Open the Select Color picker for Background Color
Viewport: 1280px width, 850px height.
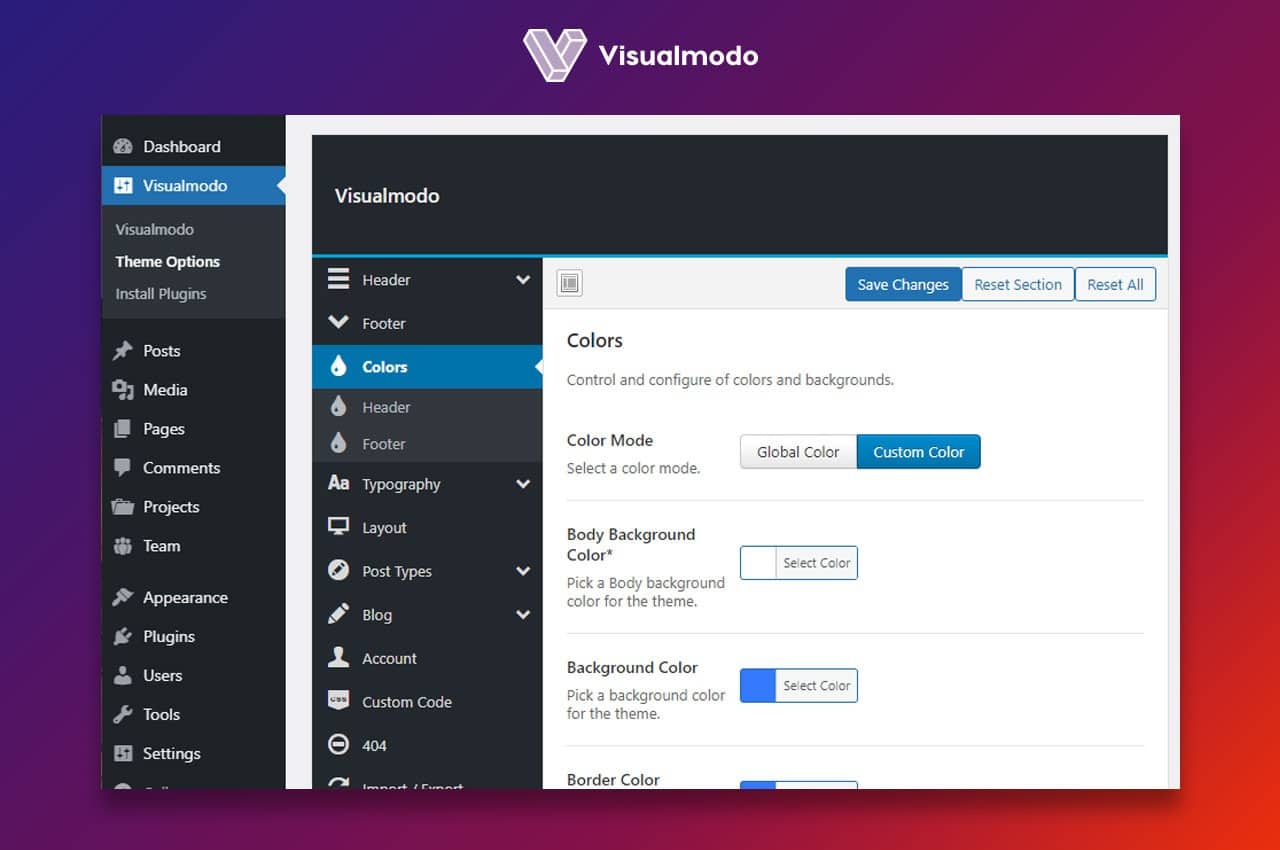(x=816, y=685)
